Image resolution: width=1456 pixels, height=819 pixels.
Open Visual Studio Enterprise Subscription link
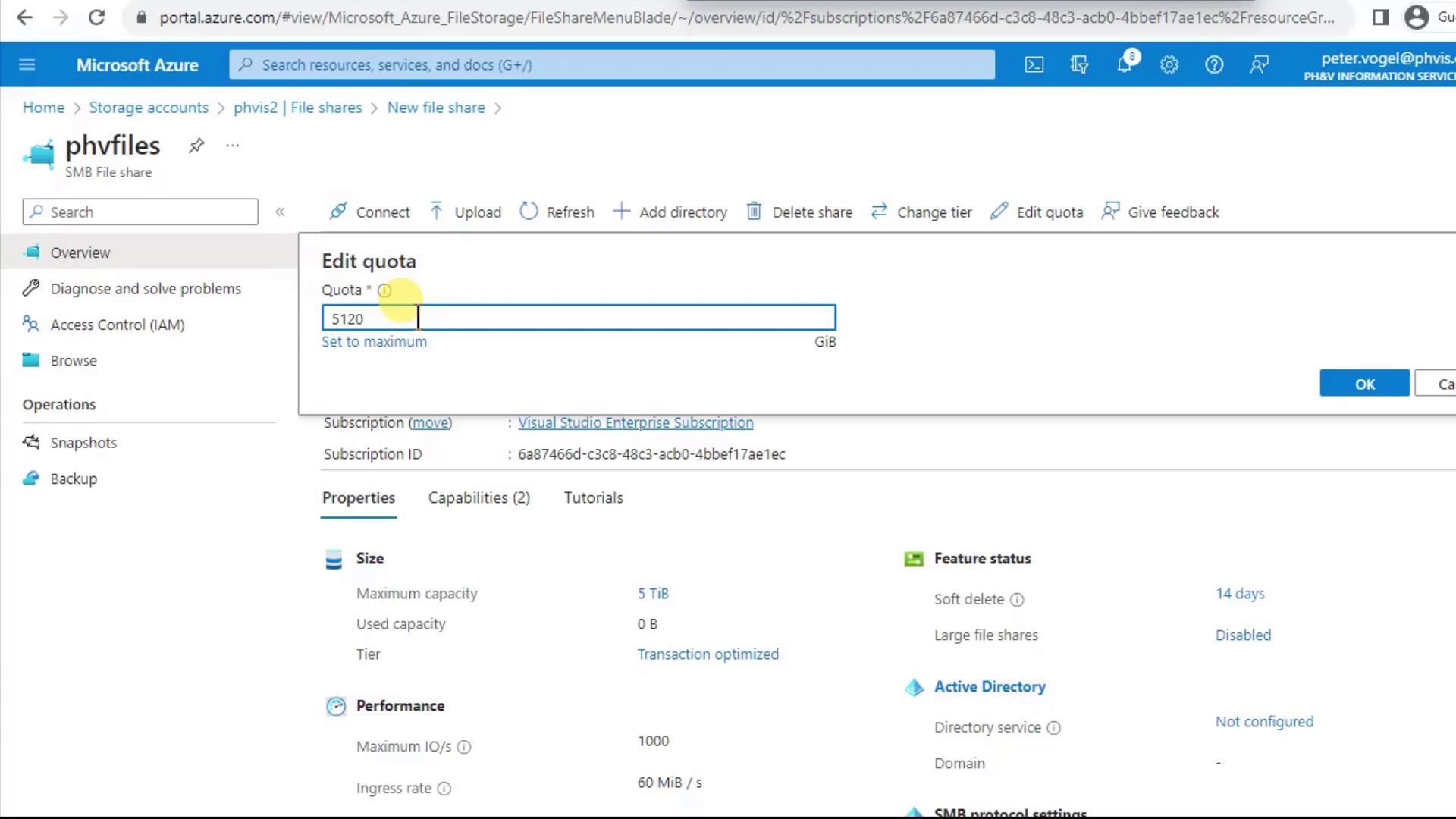(x=635, y=423)
